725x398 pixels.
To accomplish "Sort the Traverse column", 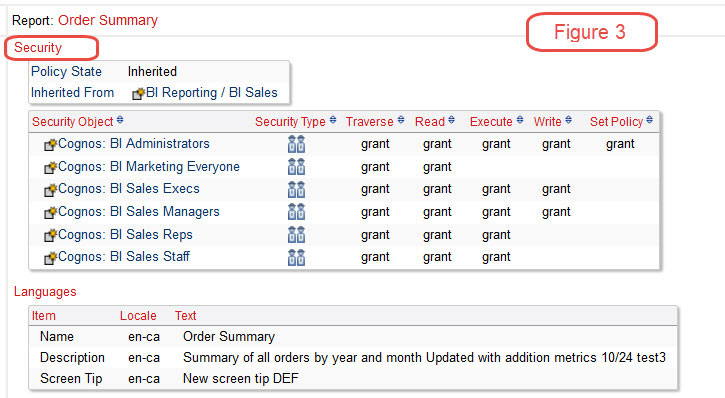I will coord(401,120).
